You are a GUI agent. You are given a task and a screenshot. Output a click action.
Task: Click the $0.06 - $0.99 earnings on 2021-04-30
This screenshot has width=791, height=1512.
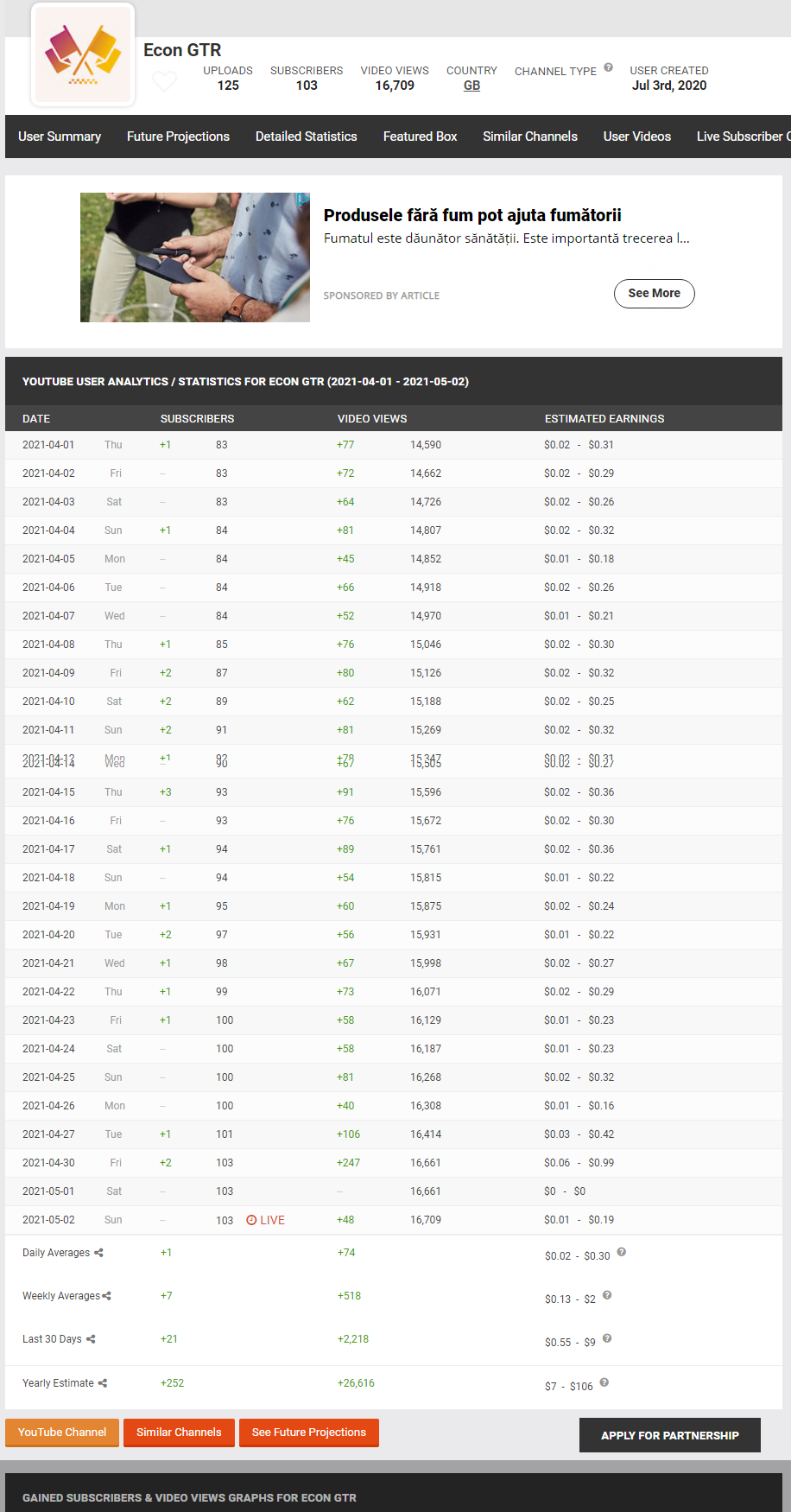tap(579, 1163)
